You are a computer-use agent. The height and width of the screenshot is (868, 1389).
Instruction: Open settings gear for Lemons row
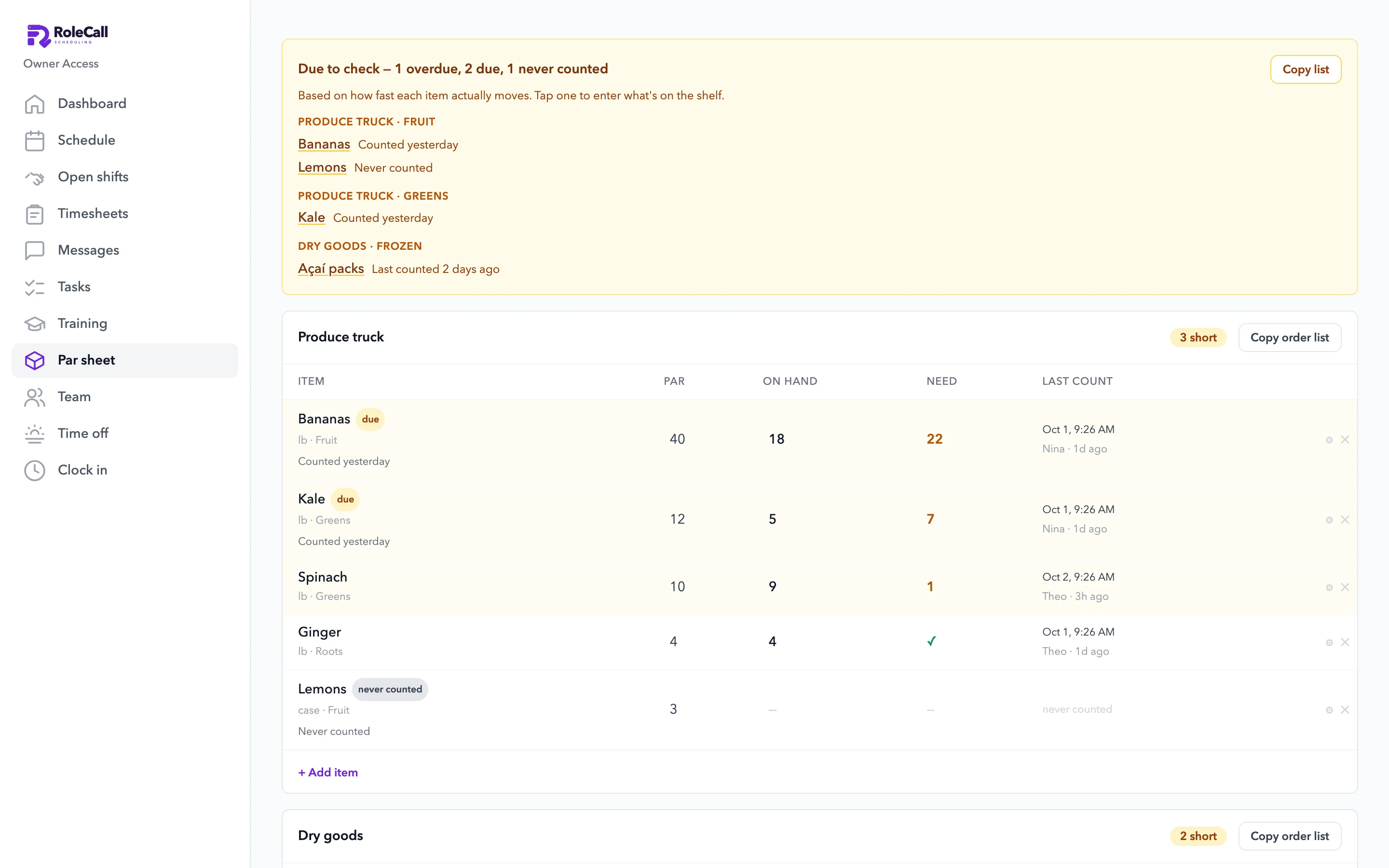click(x=1329, y=711)
